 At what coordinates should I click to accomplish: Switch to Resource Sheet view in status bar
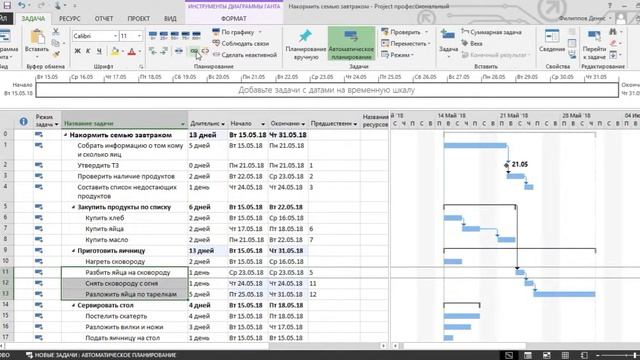[565, 355]
